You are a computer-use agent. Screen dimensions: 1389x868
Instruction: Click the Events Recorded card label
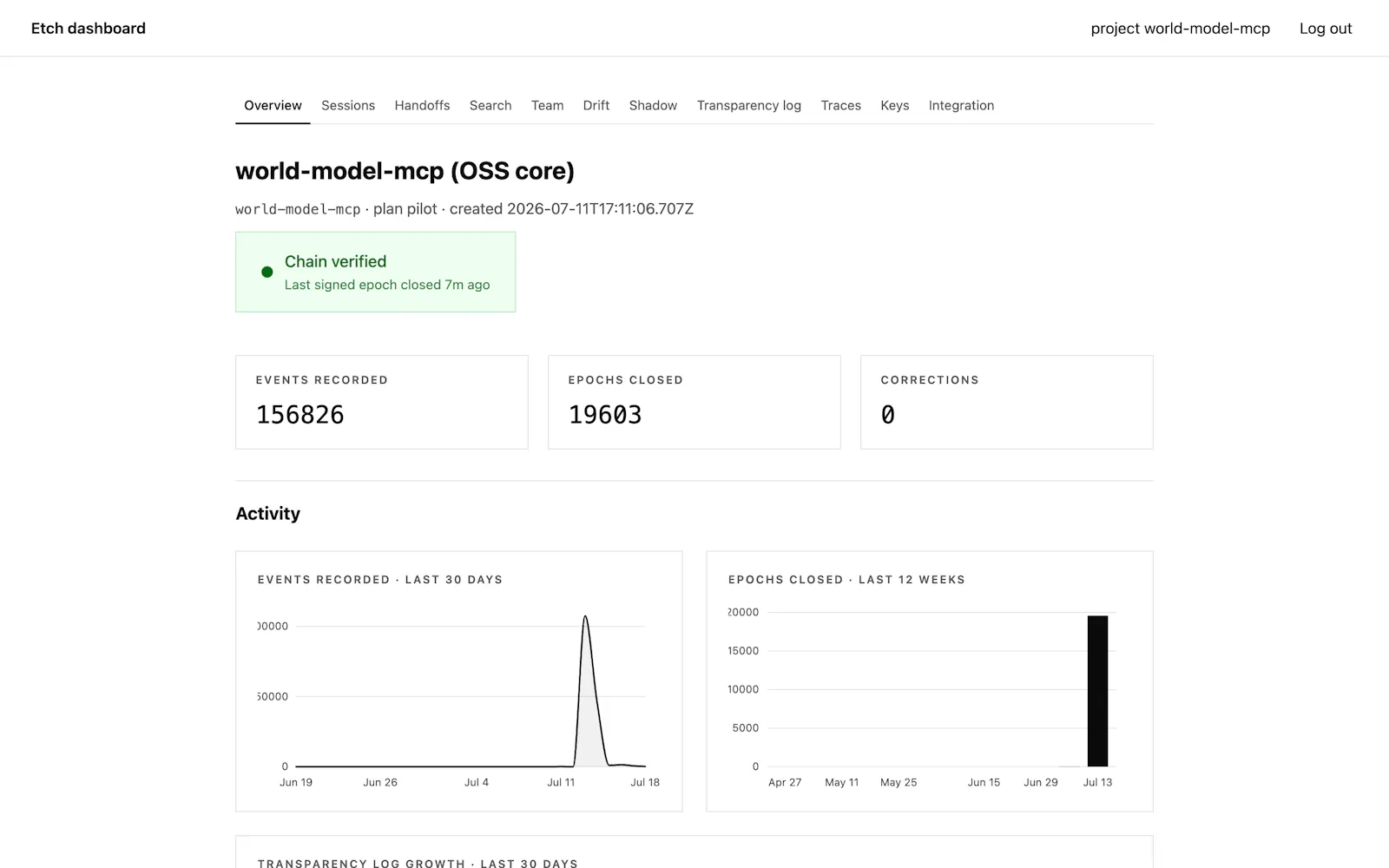click(322, 380)
